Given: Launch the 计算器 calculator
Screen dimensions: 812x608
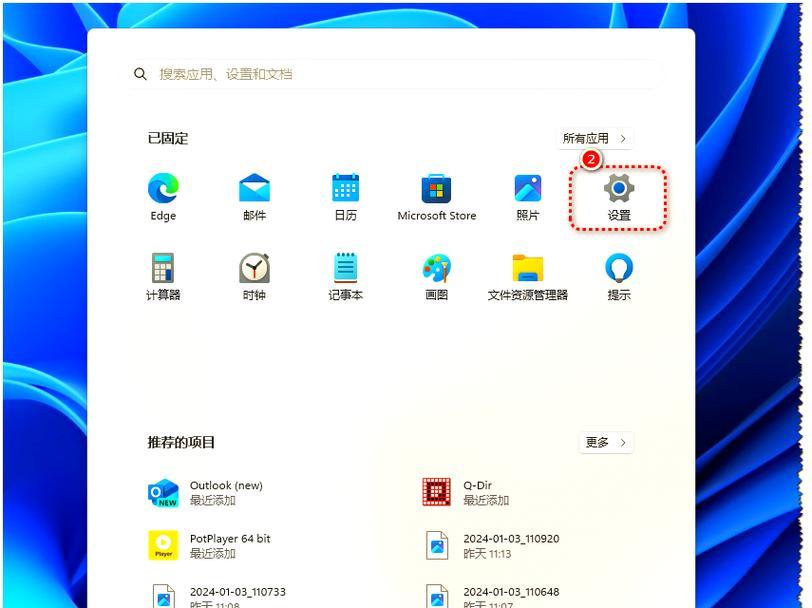Looking at the screenshot, I should coord(163,277).
